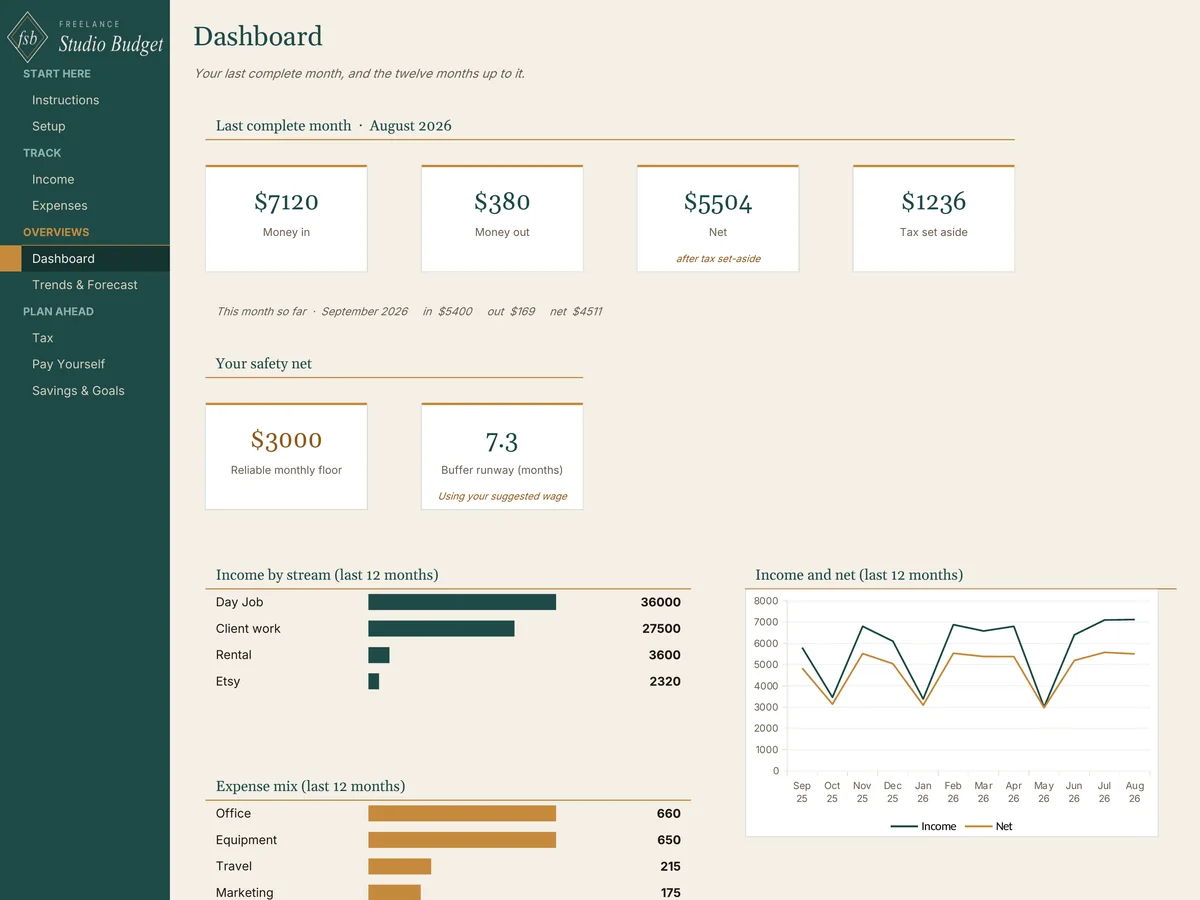Click the $1236 Tax set aside card
The height and width of the screenshot is (900, 1200).
[934, 218]
